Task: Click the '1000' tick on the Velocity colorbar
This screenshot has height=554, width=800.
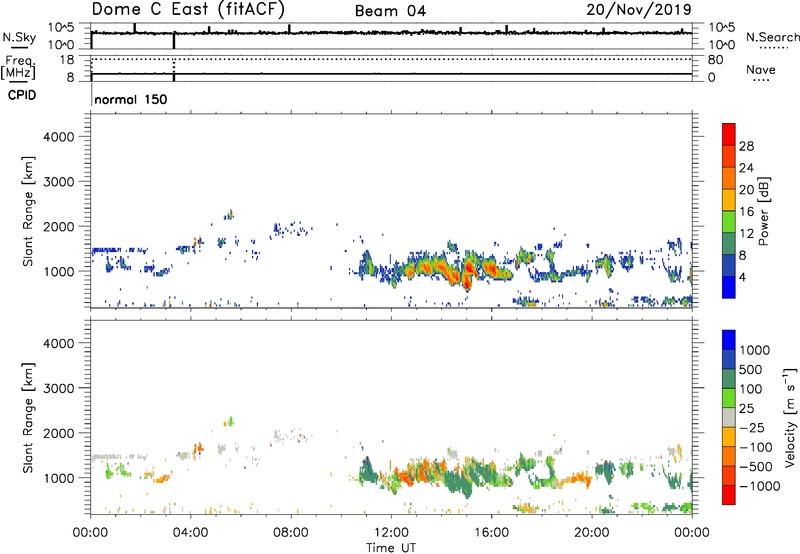Action: (x=754, y=350)
